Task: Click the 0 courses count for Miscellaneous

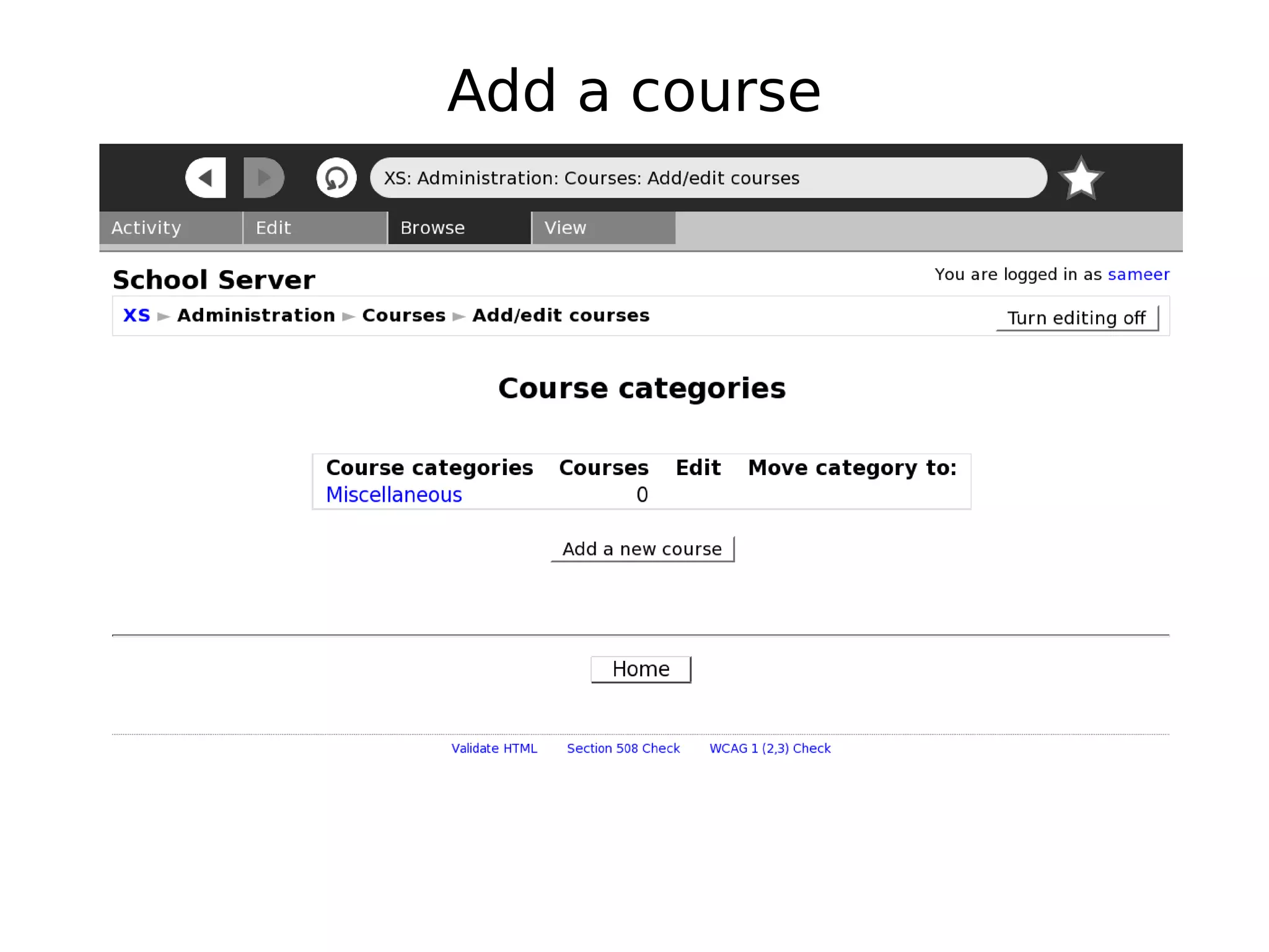Action: click(x=643, y=495)
